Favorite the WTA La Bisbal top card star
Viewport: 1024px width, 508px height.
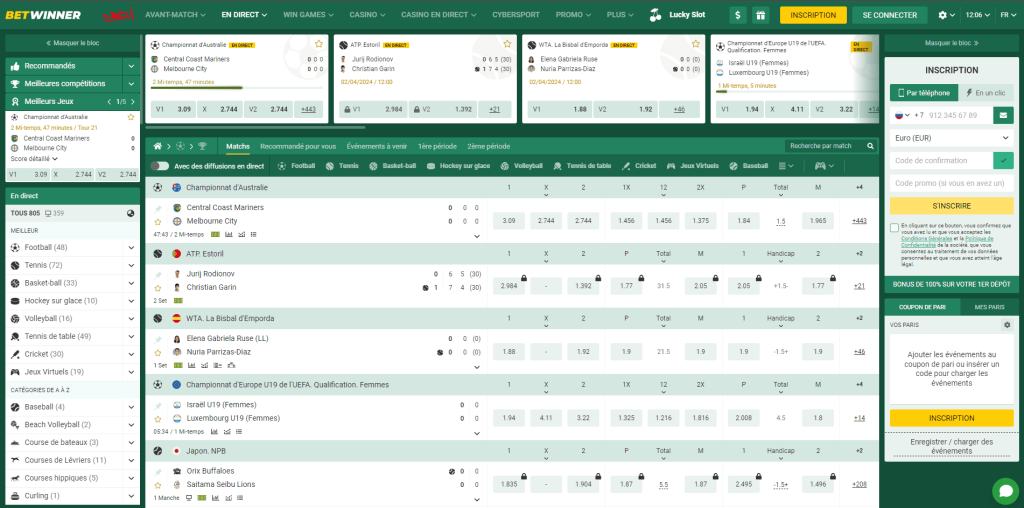pos(696,44)
